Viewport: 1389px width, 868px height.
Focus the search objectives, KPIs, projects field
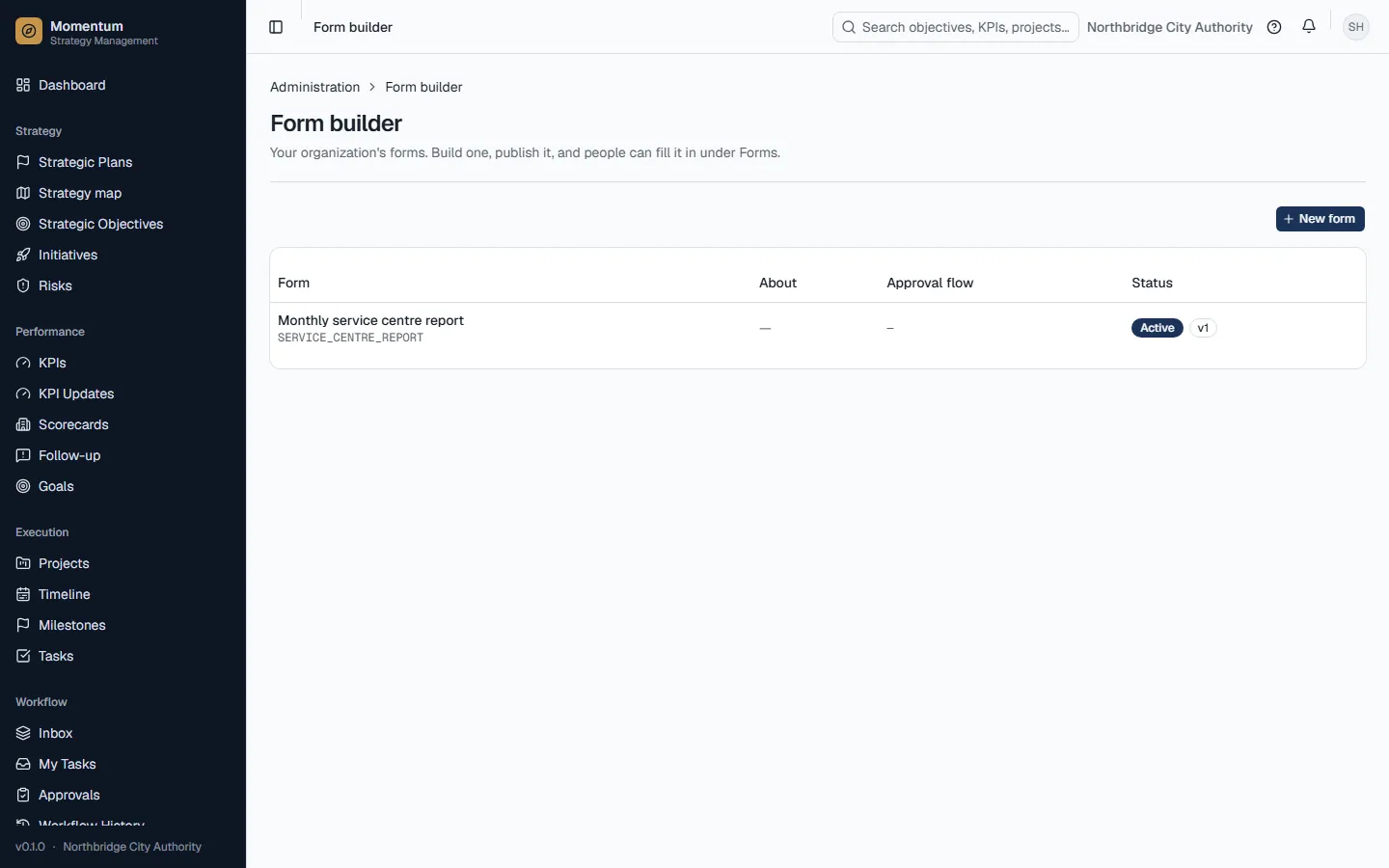coord(955,27)
